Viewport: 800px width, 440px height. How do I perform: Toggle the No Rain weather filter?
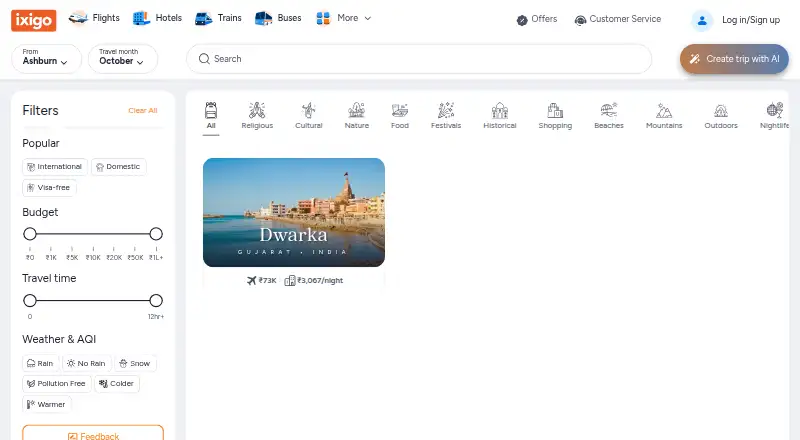87,363
